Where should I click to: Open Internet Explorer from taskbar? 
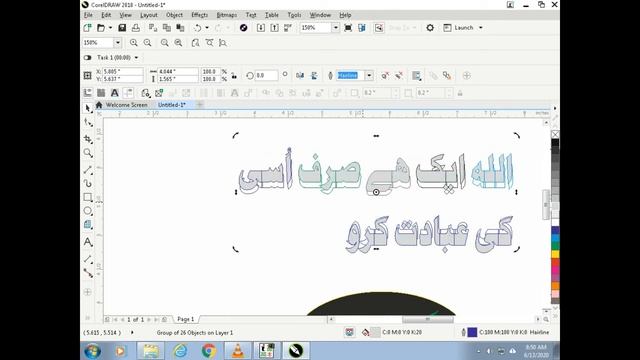(180, 351)
